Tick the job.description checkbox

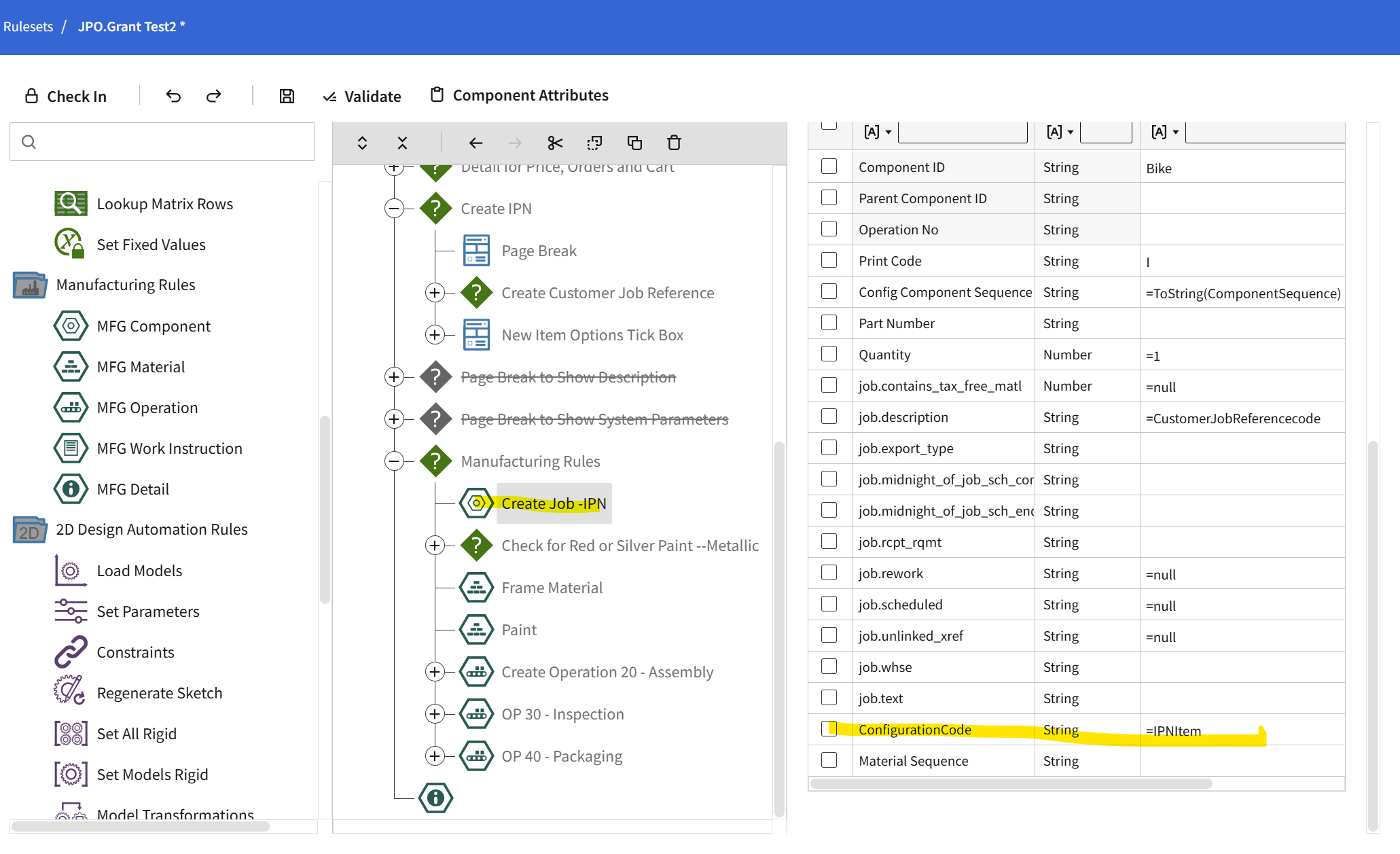click(x=829, y=416)
